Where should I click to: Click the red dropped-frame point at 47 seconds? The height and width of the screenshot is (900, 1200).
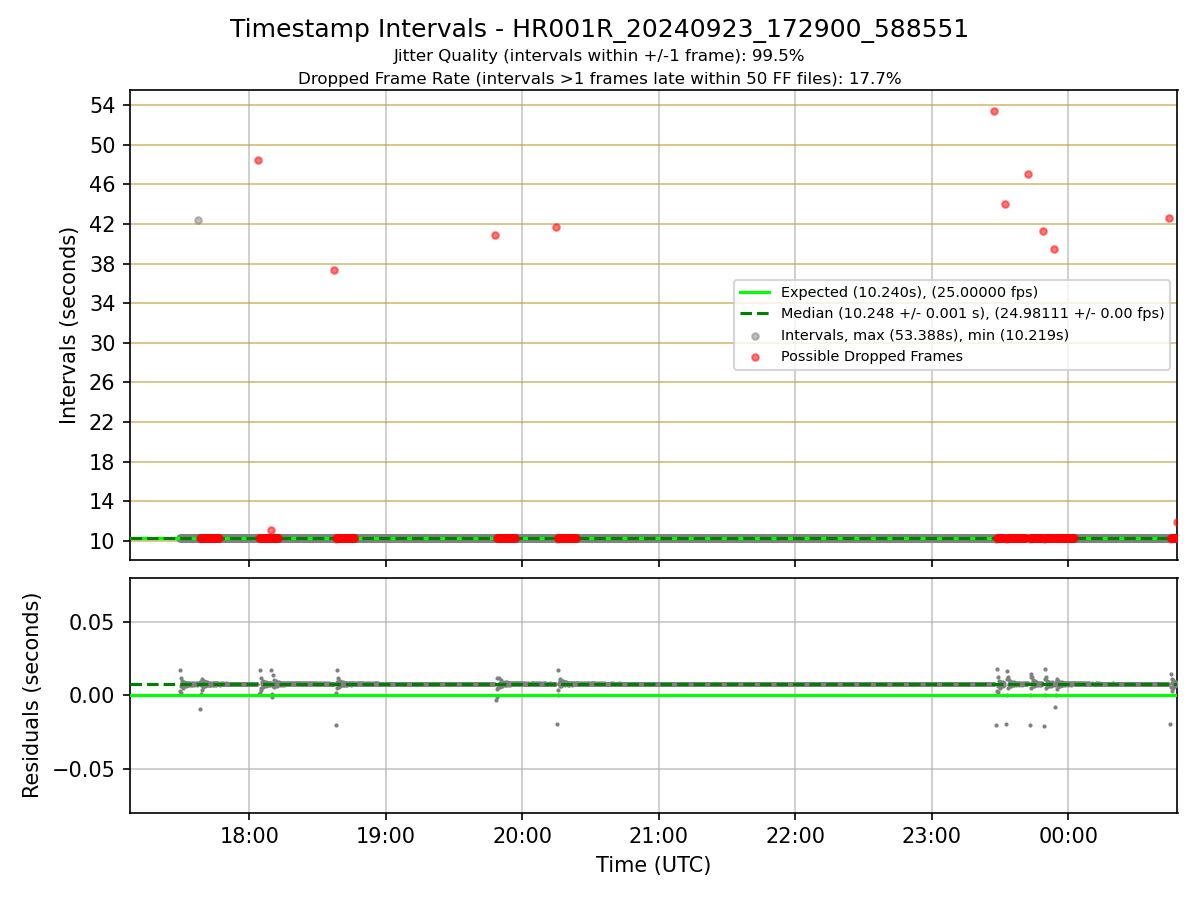coord(1028,174)
